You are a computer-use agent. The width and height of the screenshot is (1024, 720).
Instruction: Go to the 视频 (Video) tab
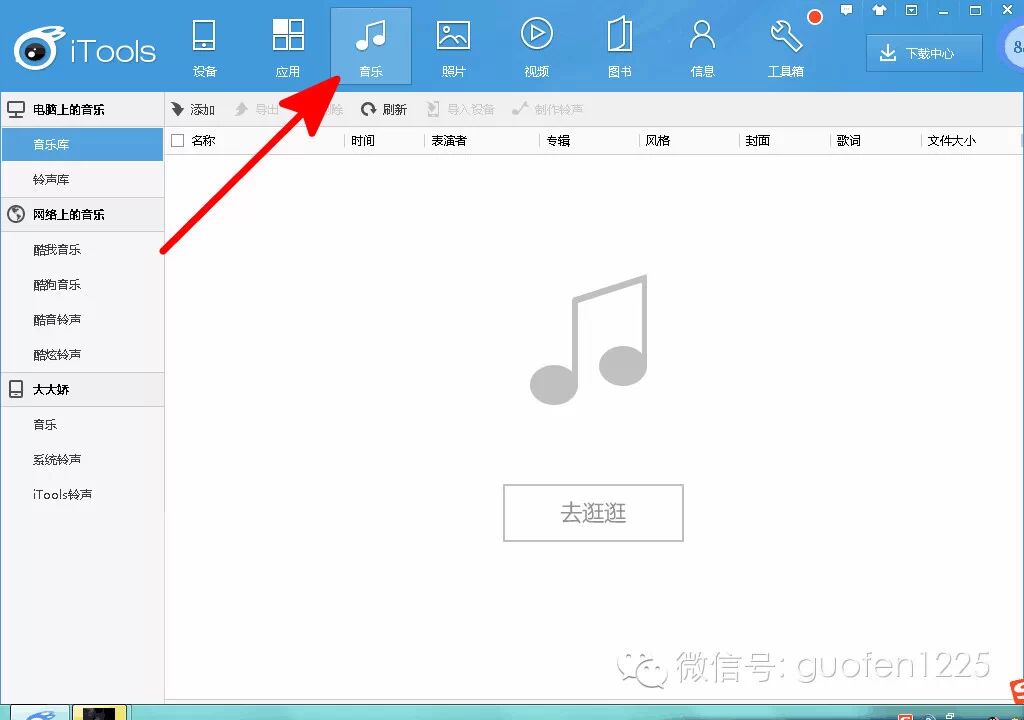click(x=536, y=47)
